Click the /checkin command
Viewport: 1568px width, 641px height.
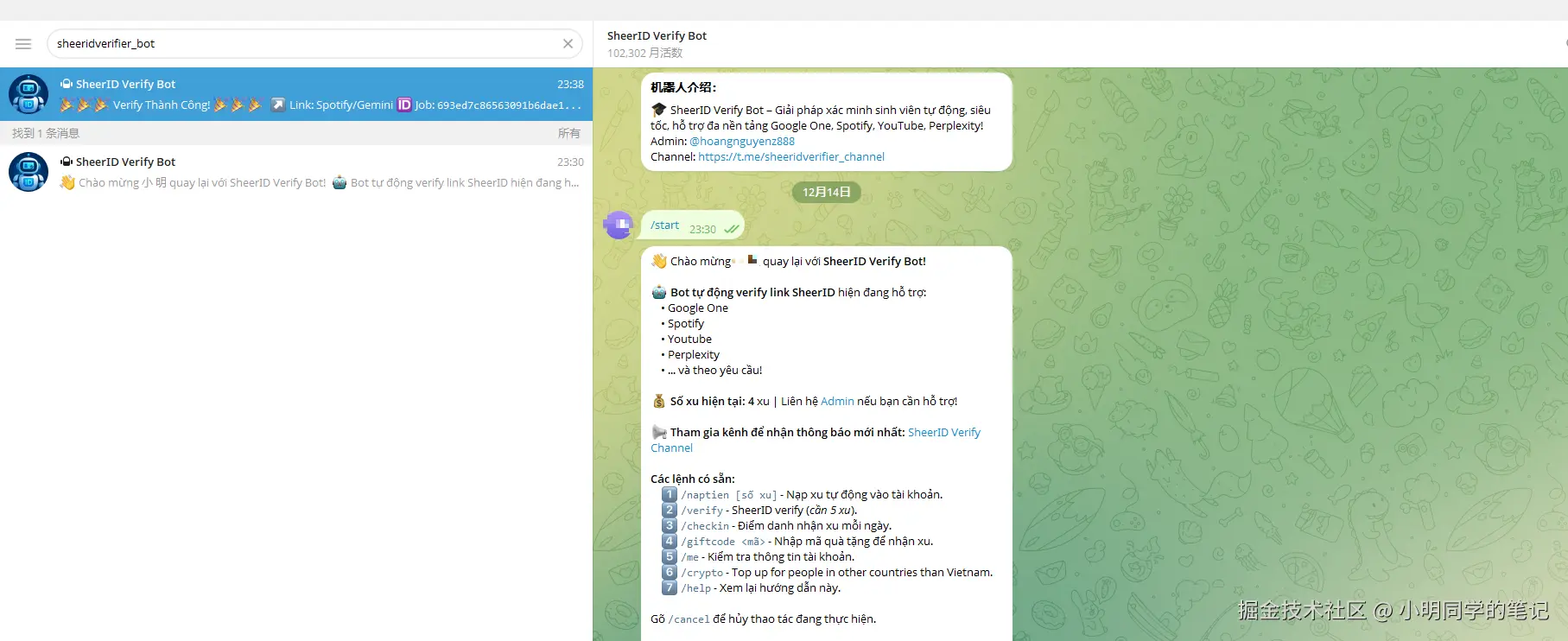click(705, 526)
